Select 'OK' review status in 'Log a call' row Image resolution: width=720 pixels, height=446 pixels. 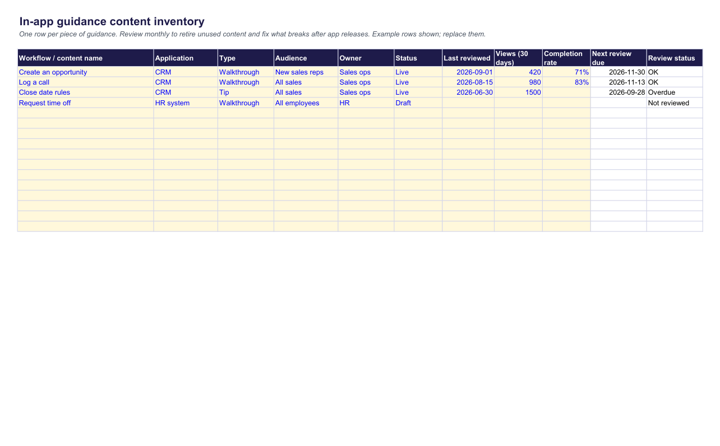pos(675,82)
